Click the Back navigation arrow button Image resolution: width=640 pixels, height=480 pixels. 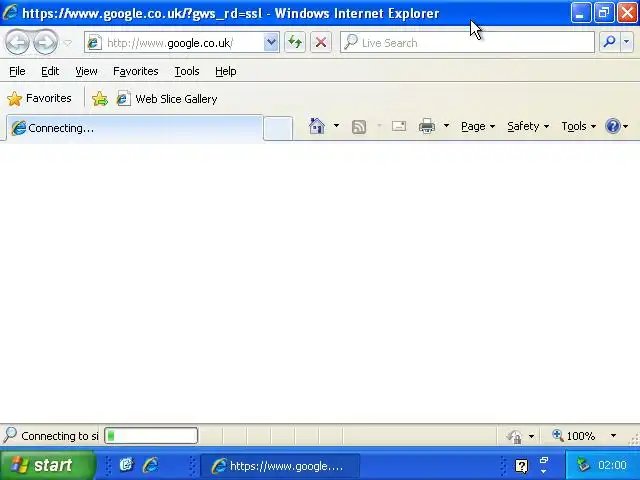click(x=17, y=42)
